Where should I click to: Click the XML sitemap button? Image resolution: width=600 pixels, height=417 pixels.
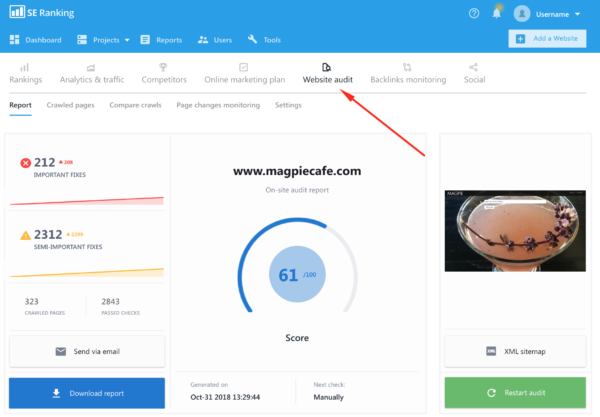point(515,352)
